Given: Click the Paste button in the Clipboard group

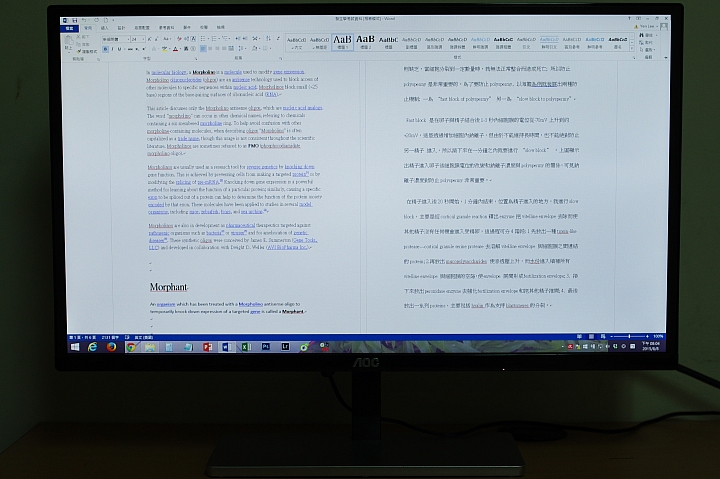Looking at the screenshot, I should tap(68, 42).
